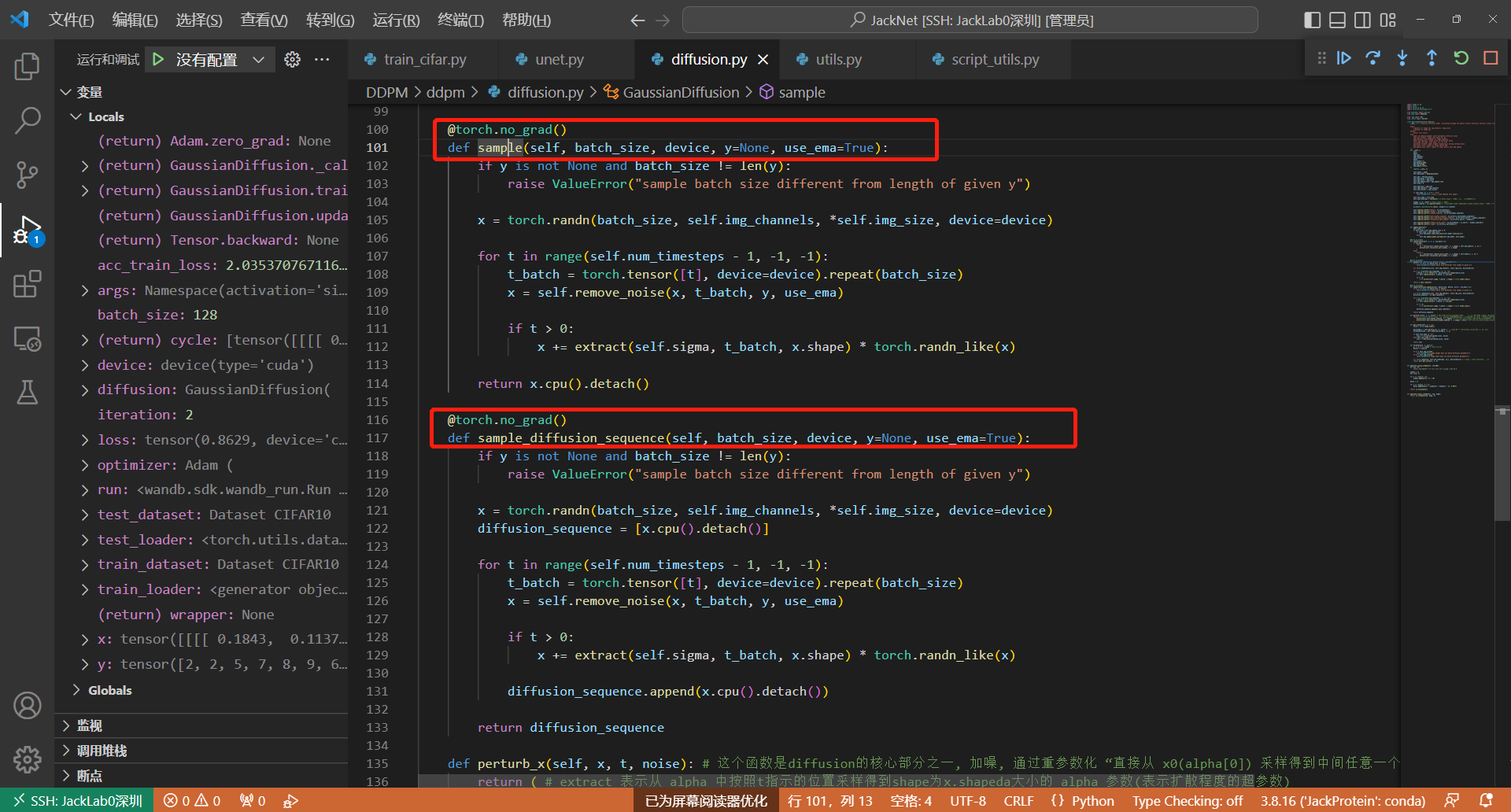Open the 没有配置 launch configuration dropdown

point(220,60)
